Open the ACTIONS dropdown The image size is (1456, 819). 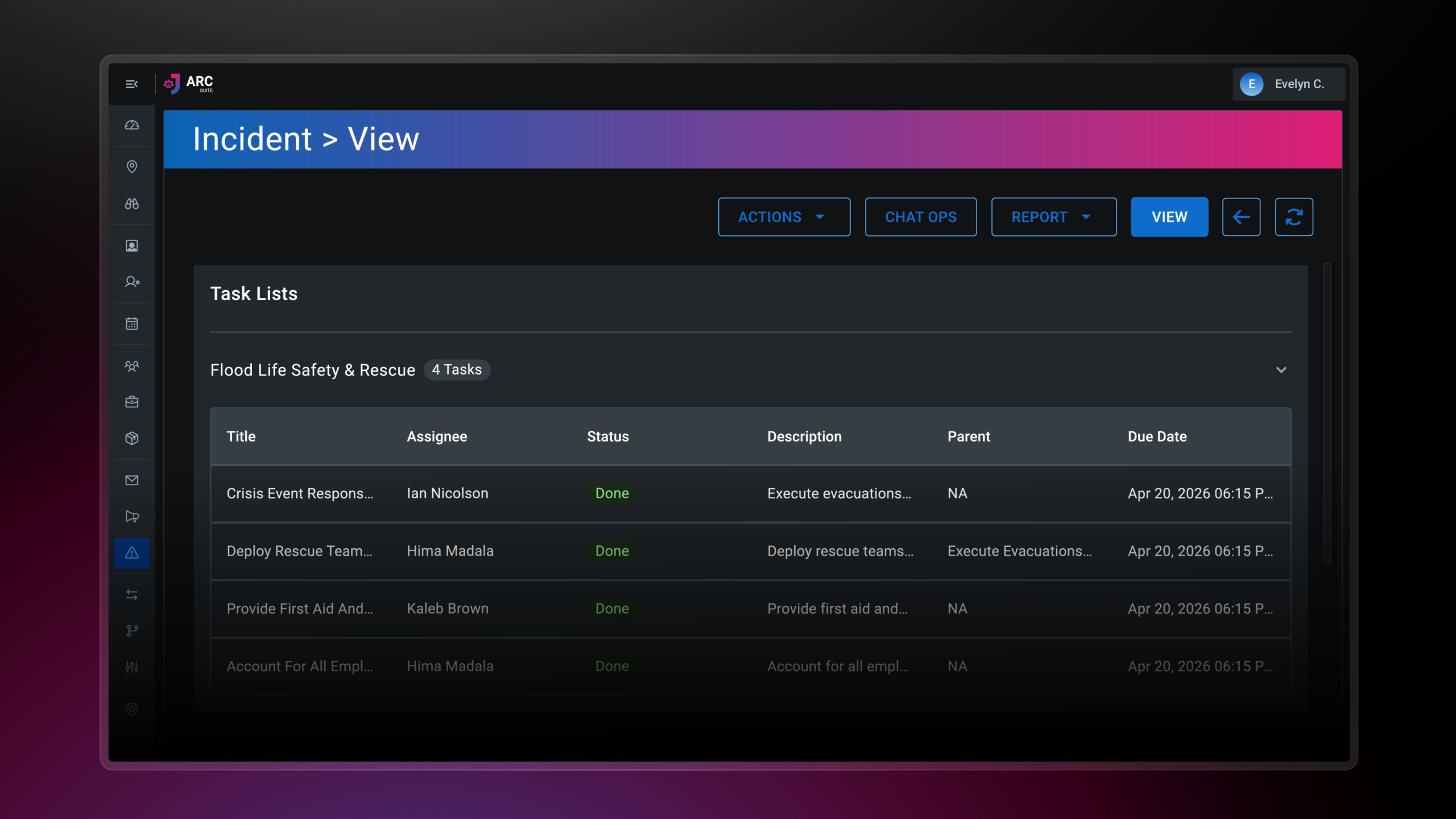point(784,217)
